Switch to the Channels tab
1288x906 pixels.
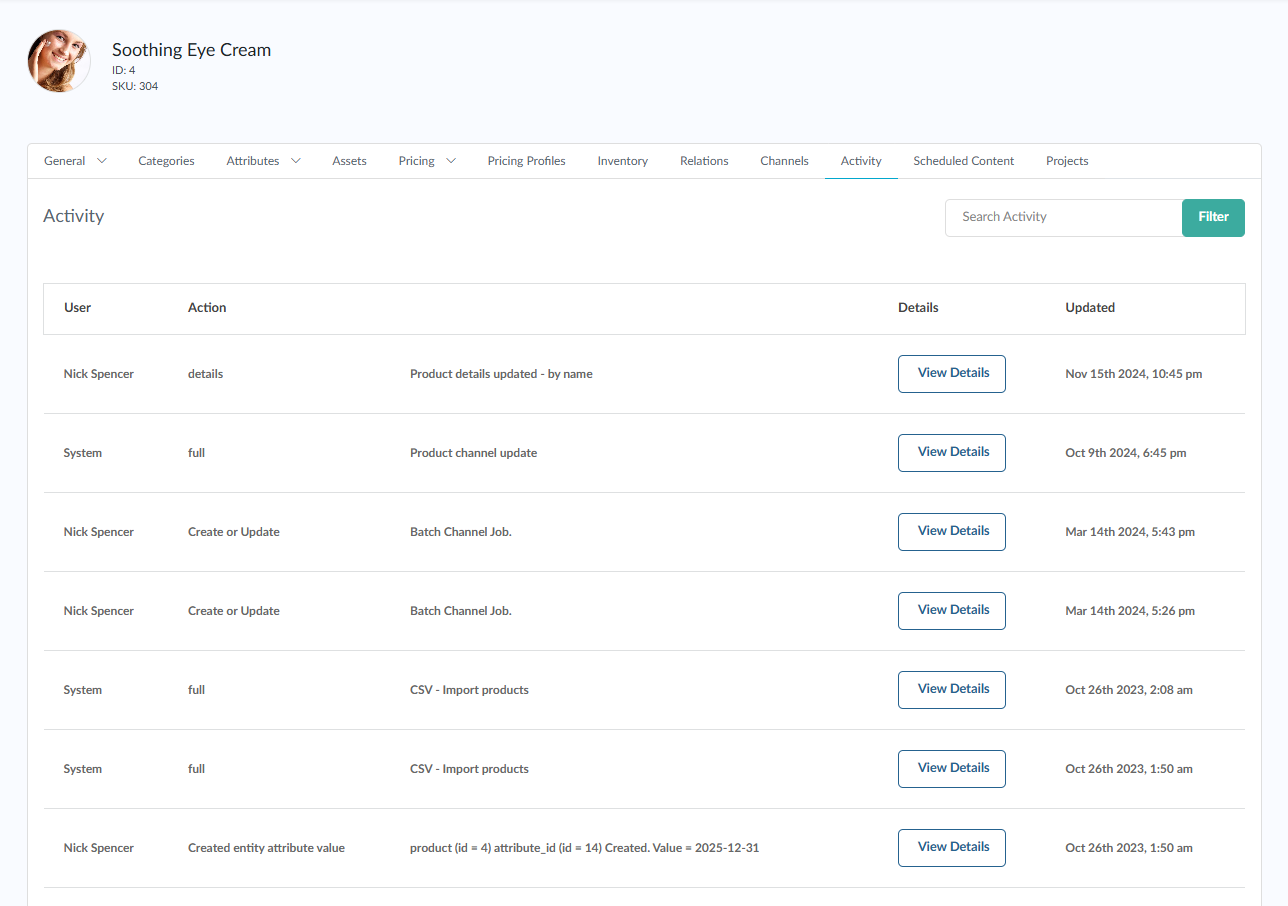coord(784,161)
